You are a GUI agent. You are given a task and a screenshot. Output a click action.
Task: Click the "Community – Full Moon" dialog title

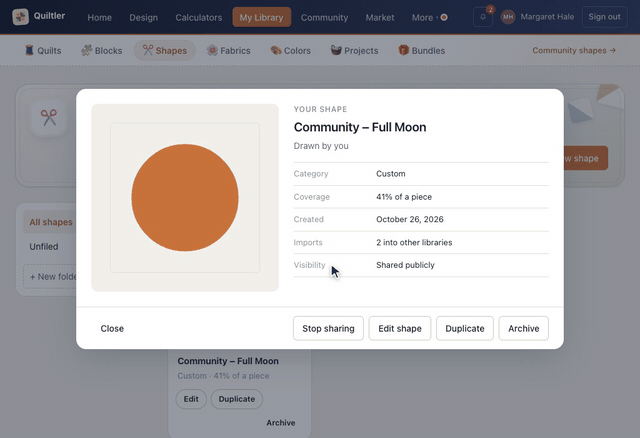360,127
